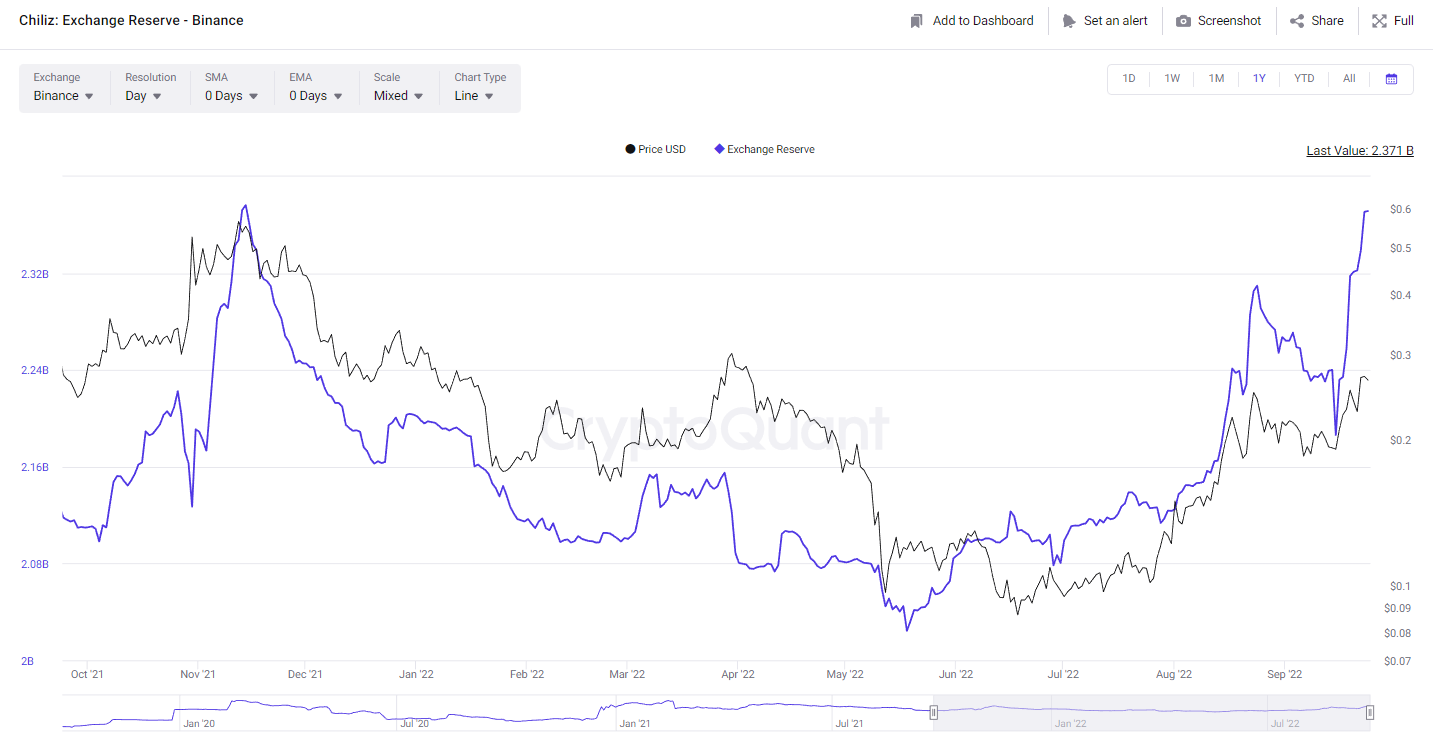
Task: Change Chart Type from Line dropdown
Action: [474, 96]
